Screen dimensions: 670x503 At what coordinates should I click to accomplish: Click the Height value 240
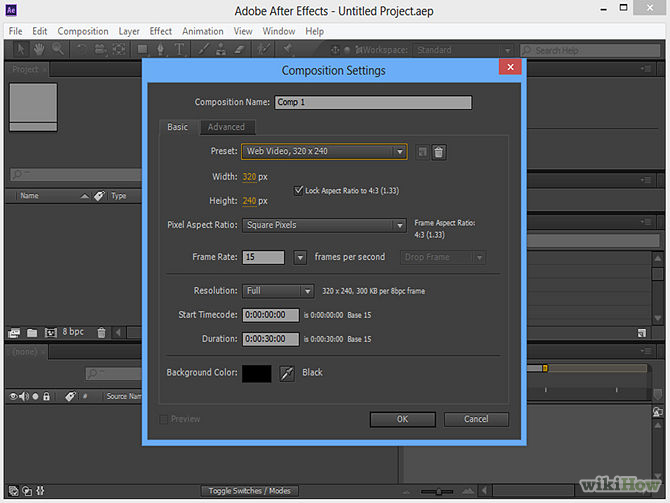249,201
